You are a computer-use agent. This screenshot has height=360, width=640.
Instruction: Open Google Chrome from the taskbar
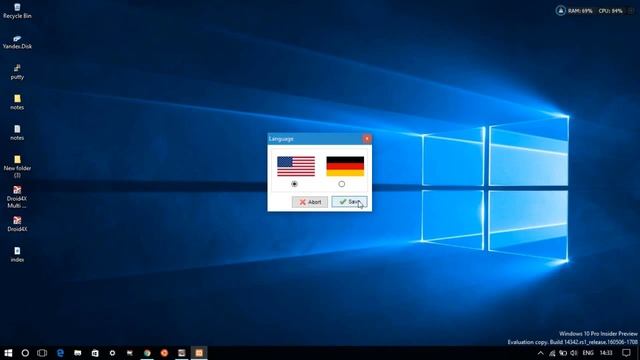click(x=147, y=353)
